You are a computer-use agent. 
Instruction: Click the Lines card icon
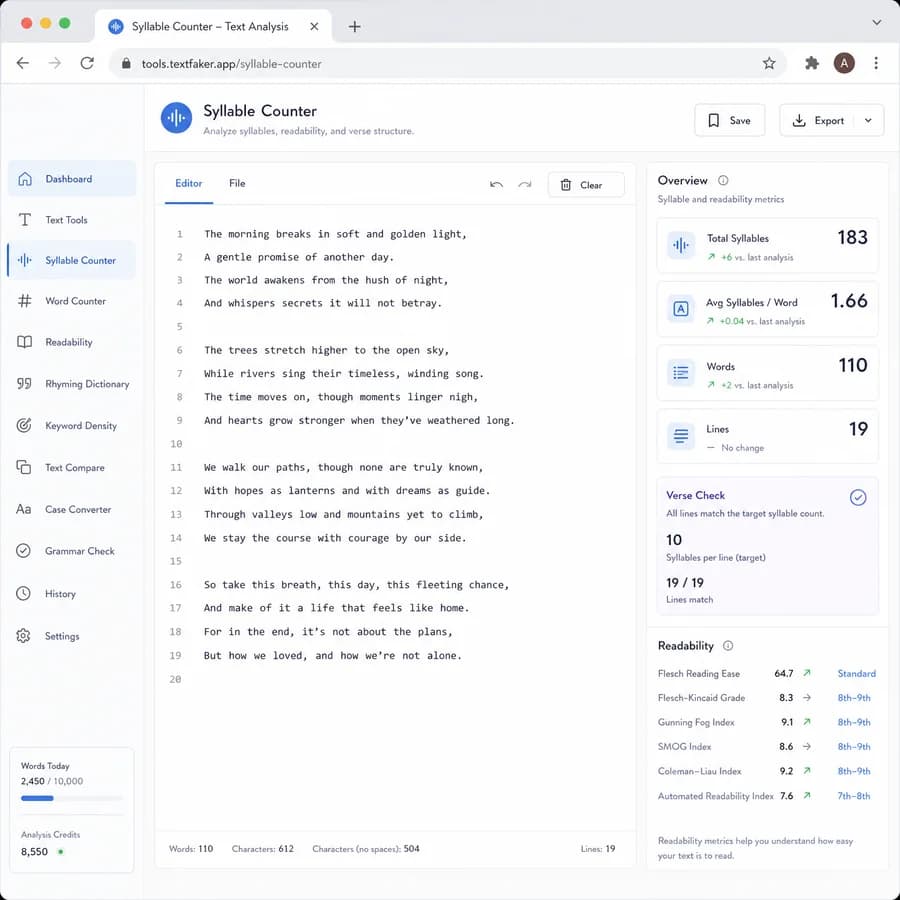(x=681, y=436)
